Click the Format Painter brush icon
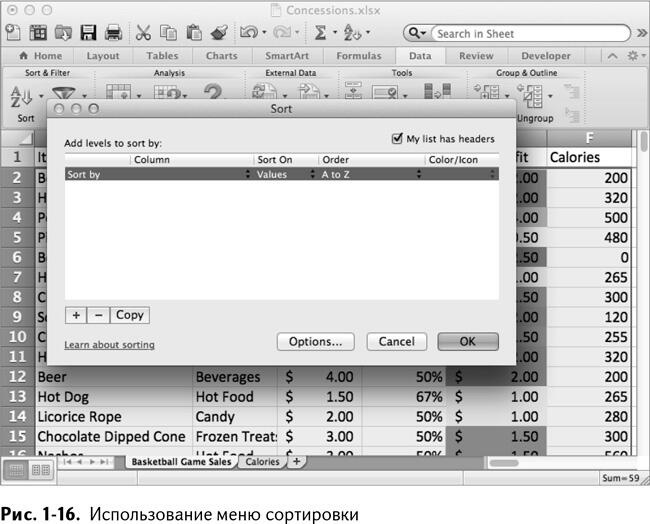This screenshot has height=524, width=650. coord(218,33)
